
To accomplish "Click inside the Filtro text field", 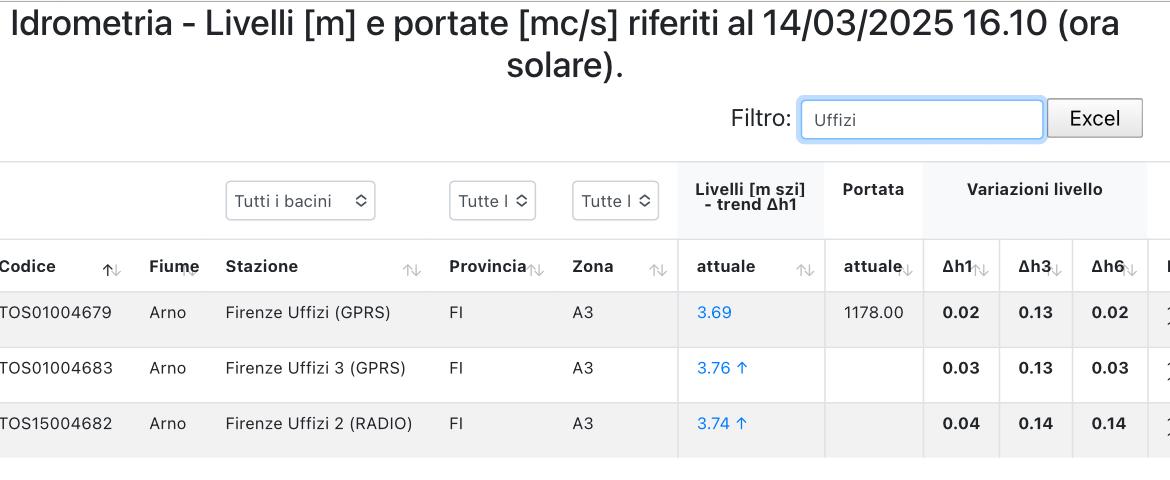I will (922, 119).
